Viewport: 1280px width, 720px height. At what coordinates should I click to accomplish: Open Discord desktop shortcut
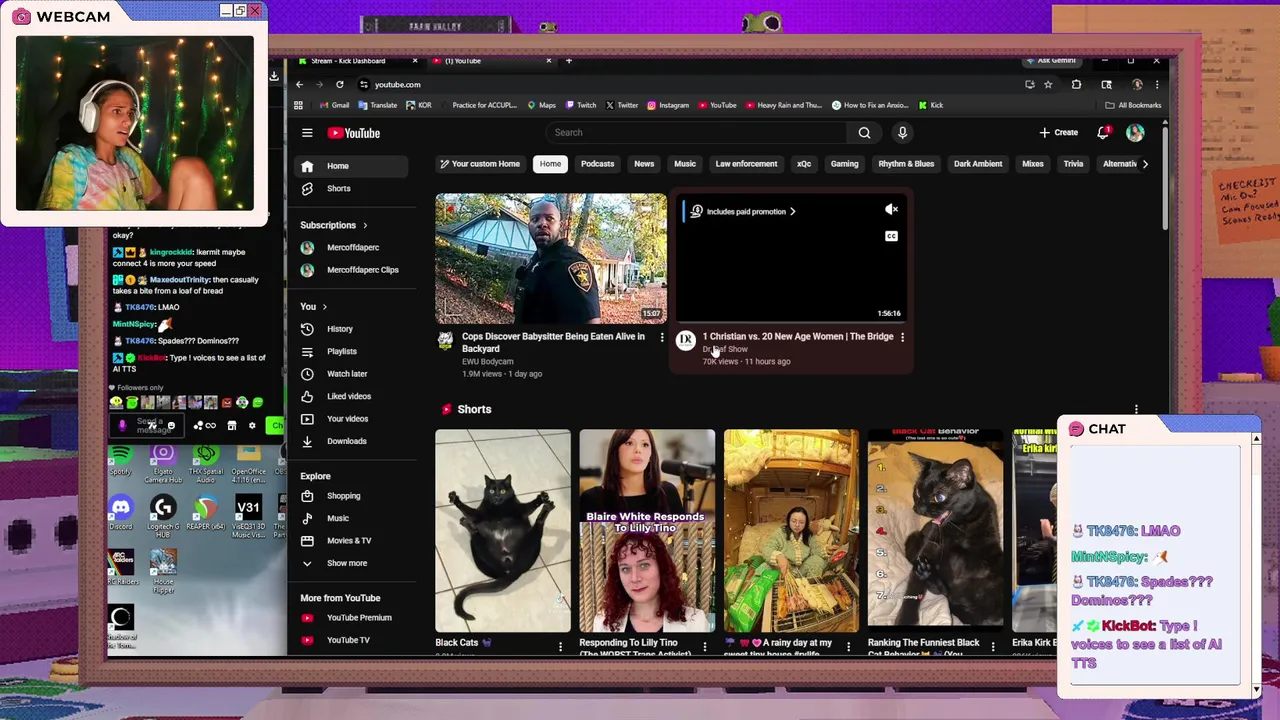[121, 512]
